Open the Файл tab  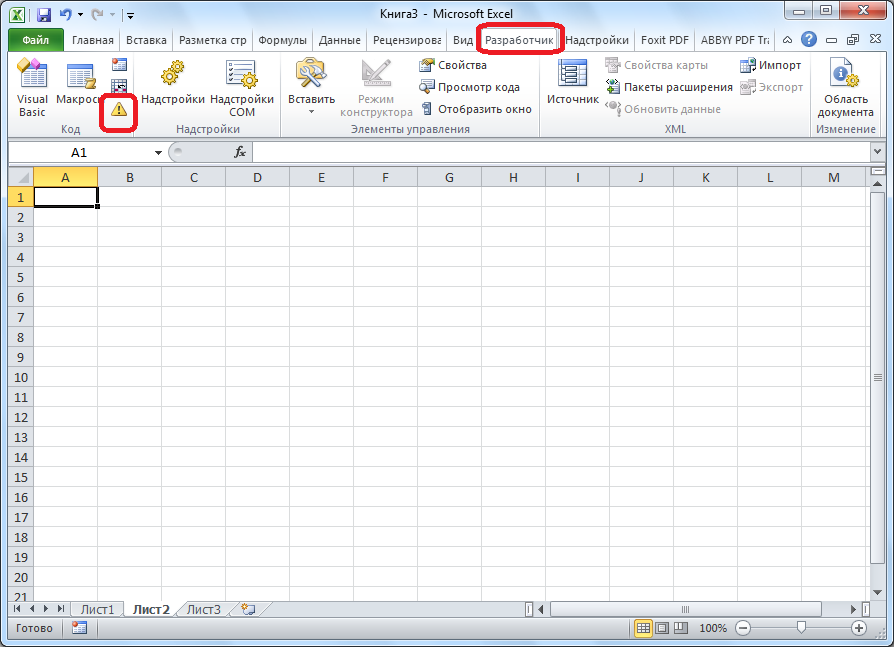click(x=35, y=40)
